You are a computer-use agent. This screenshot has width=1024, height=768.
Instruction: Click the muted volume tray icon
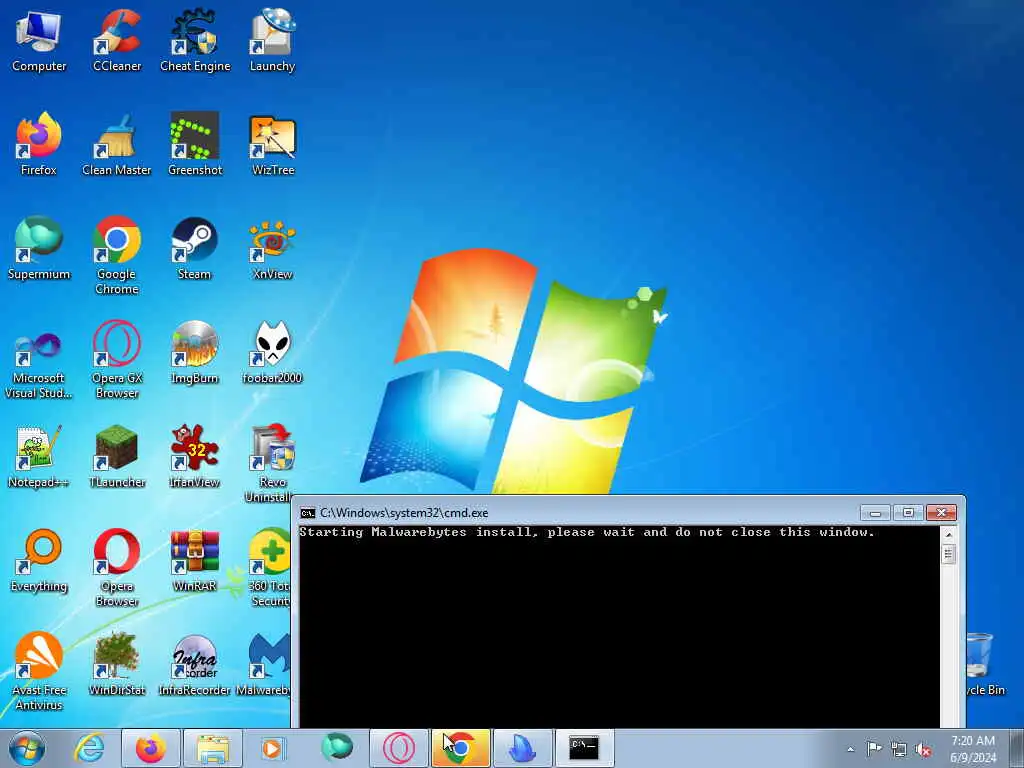coord(923,749)
